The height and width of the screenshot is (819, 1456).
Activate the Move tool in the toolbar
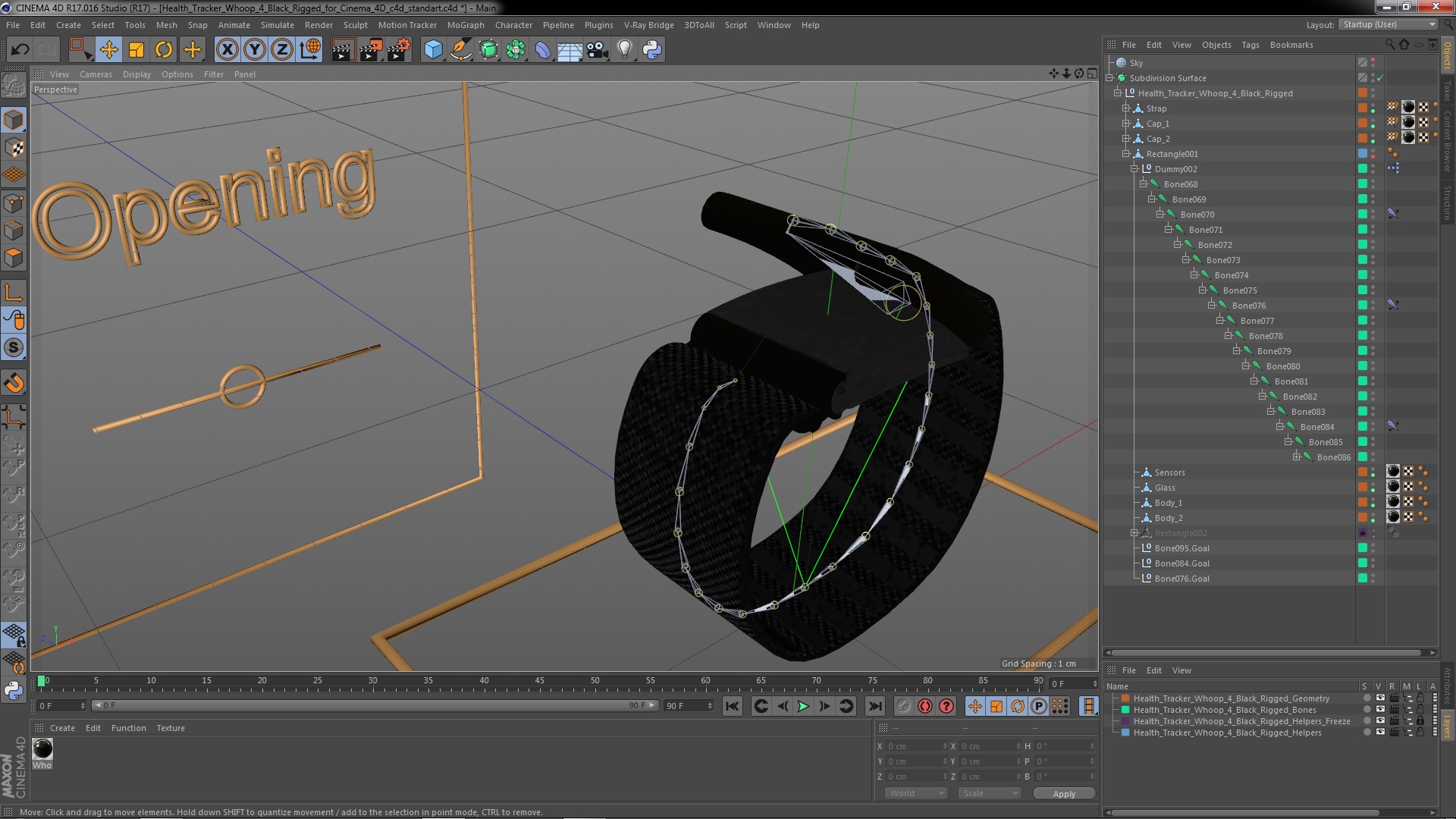(108, 50)
